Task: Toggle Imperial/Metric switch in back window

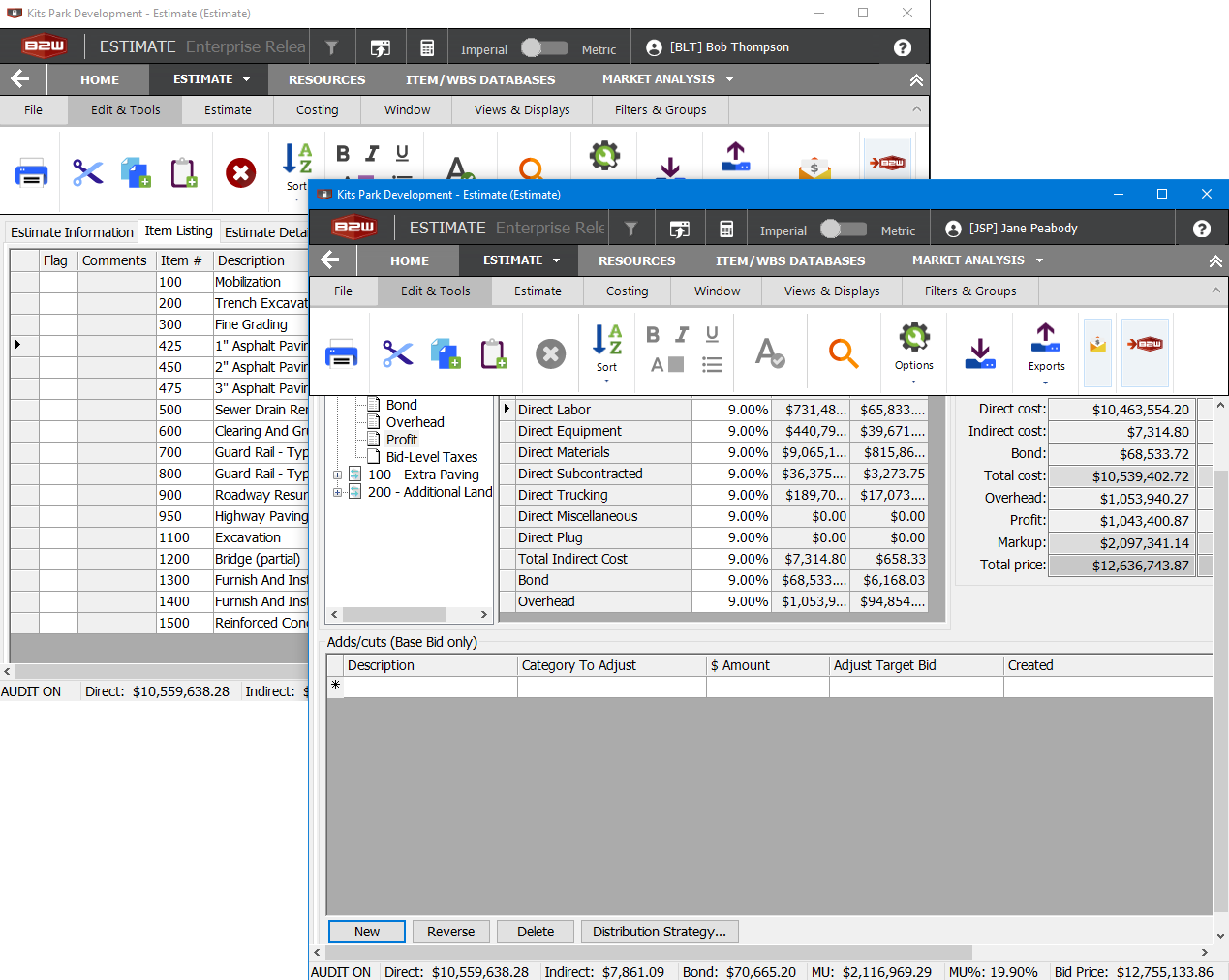Action: 543,47
